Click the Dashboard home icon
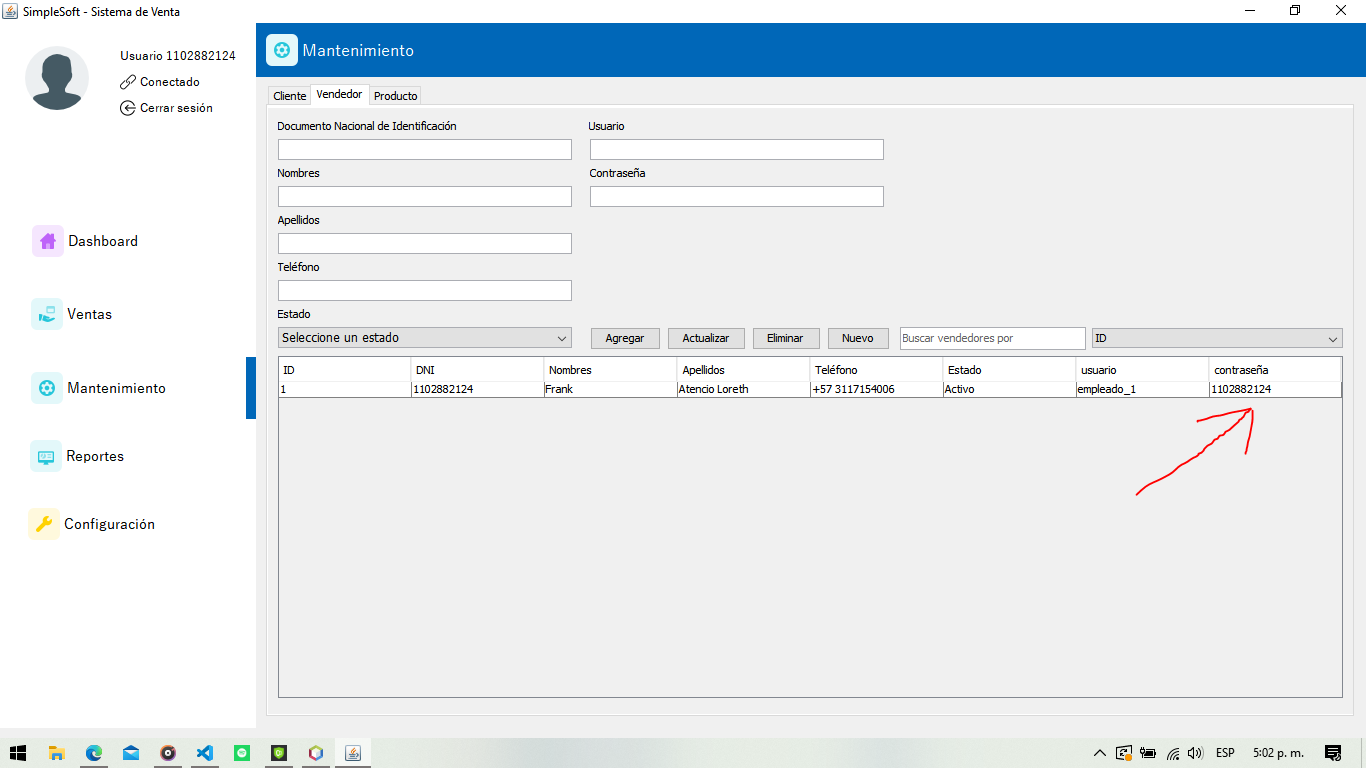Image resolution: width=1366 pixels, height=768 pixels. pyautogui.click(x=48, y=241)
